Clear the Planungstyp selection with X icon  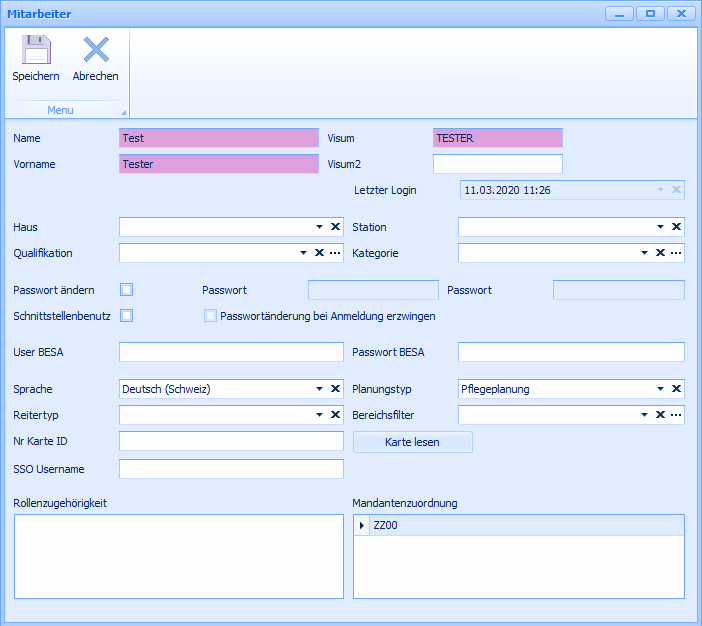(x=677, y=389)
